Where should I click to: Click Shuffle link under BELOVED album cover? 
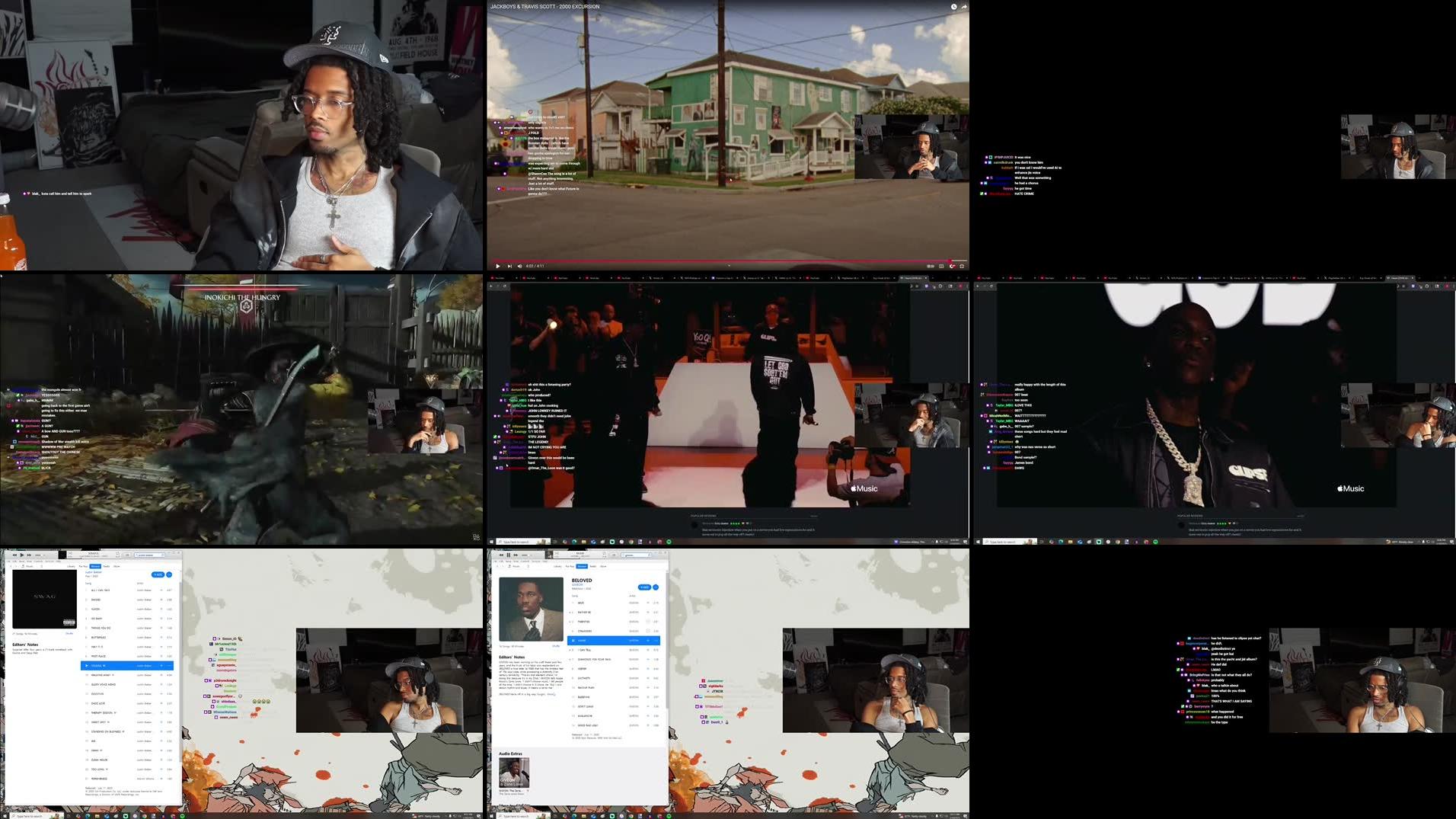[x=556, y=645]
